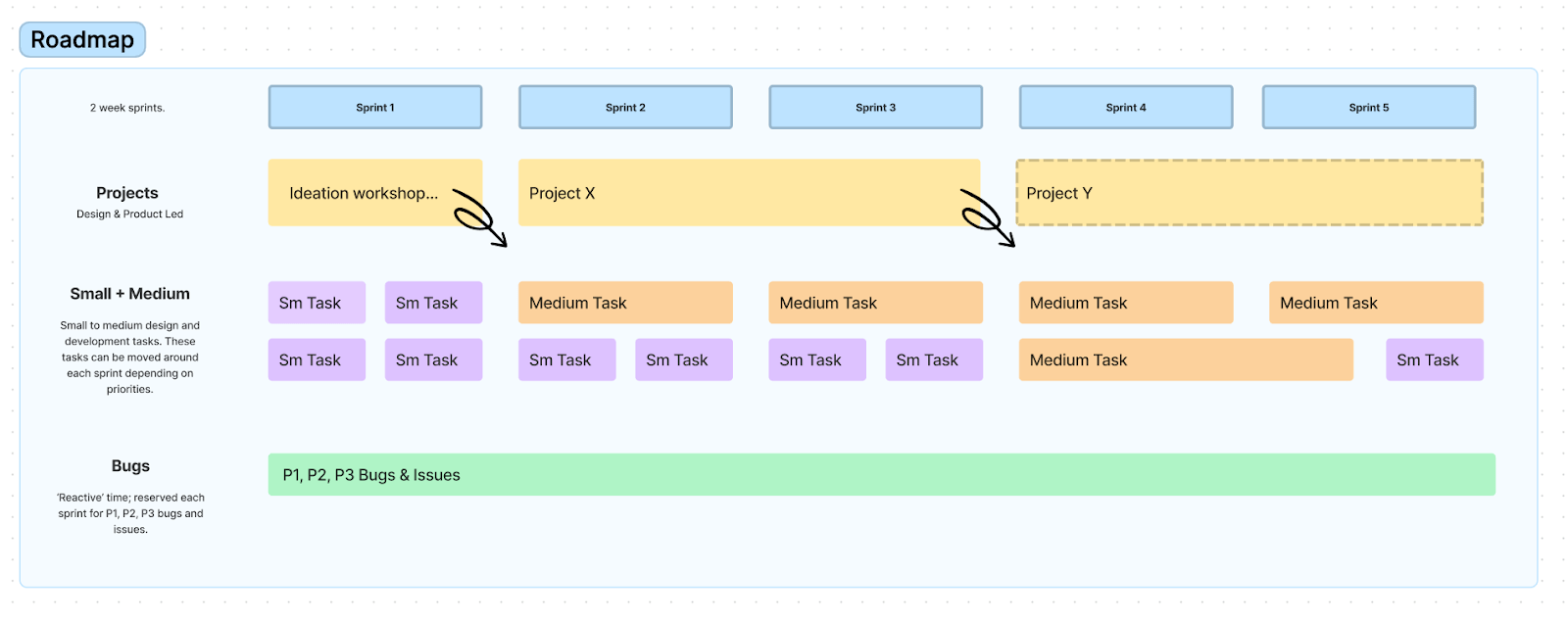This screenshot has width=1568, height=621.
Task: Click the Sm Task under Sprint 5
Action: coord(1434,359)
